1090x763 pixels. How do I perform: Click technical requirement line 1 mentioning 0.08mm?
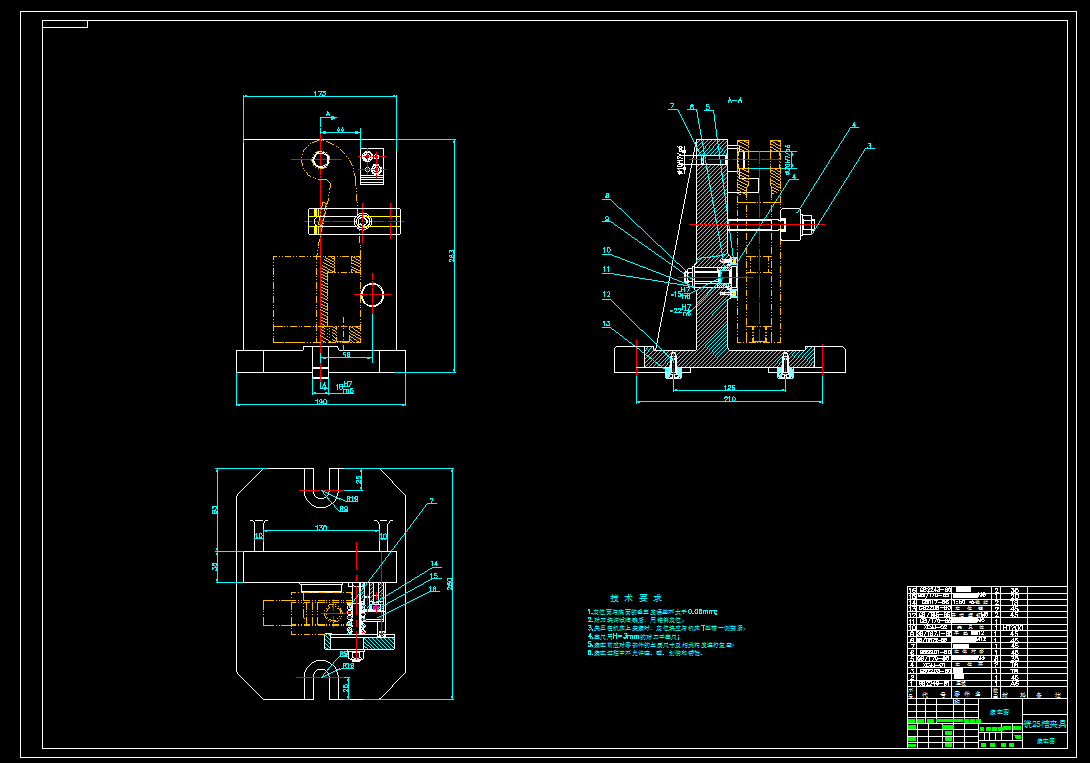652,612
